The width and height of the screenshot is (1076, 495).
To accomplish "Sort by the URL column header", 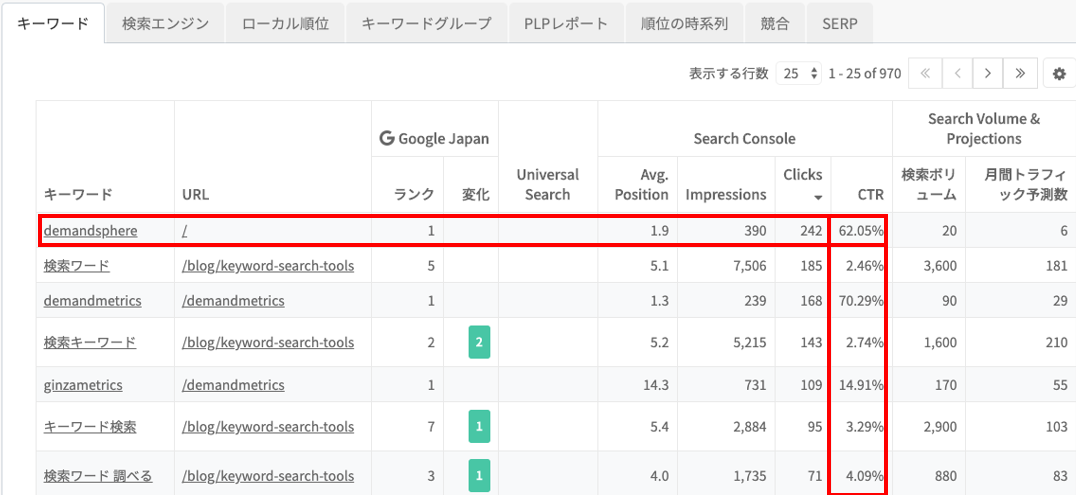I will click(196, 194).
